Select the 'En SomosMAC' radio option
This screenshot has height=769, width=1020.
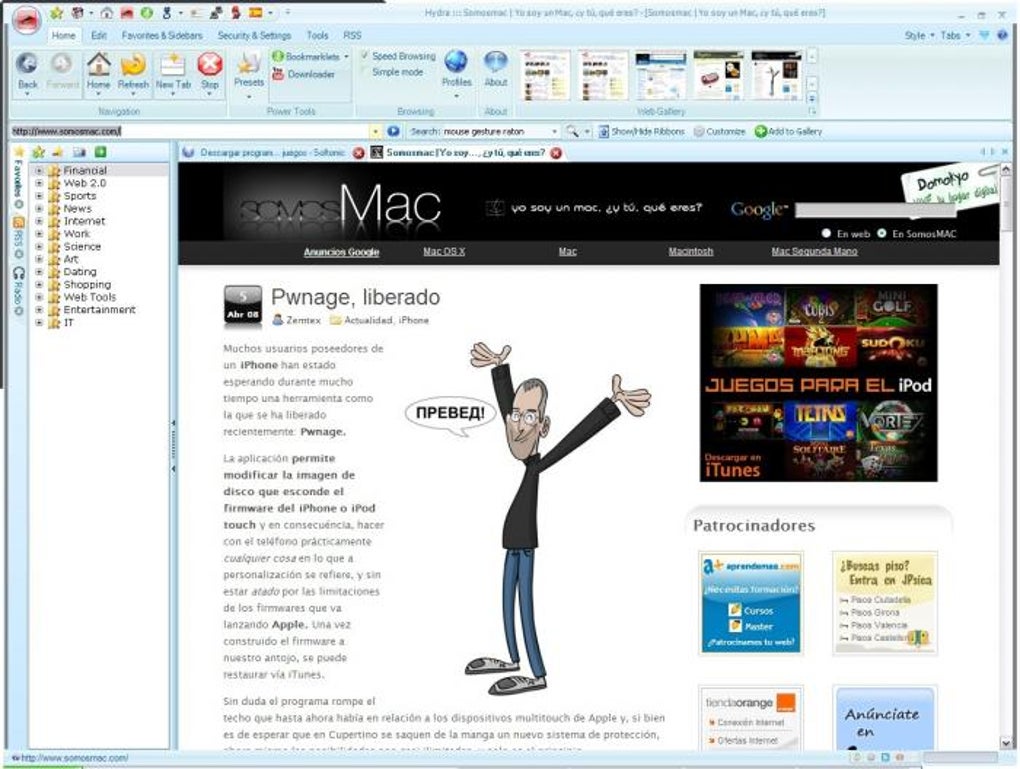click(x=881, y=233)
